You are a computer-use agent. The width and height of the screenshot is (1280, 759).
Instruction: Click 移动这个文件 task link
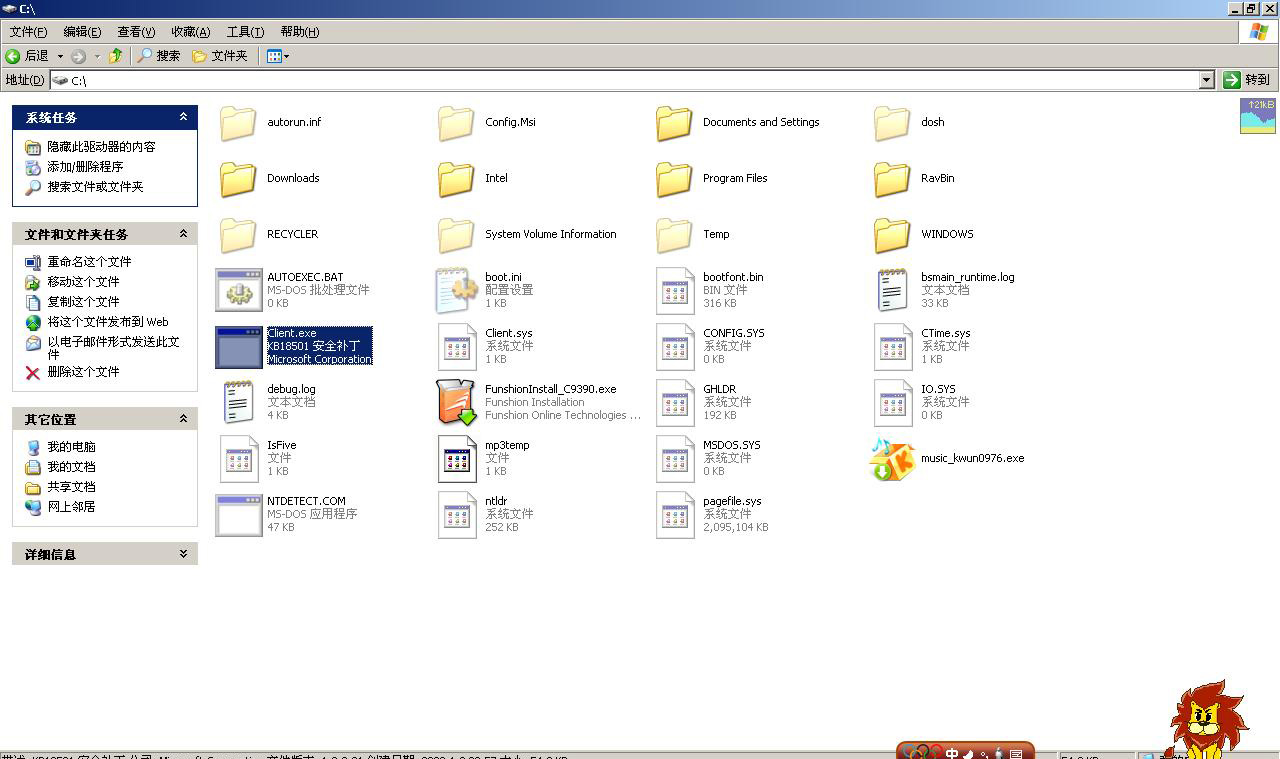pos(83,282)
